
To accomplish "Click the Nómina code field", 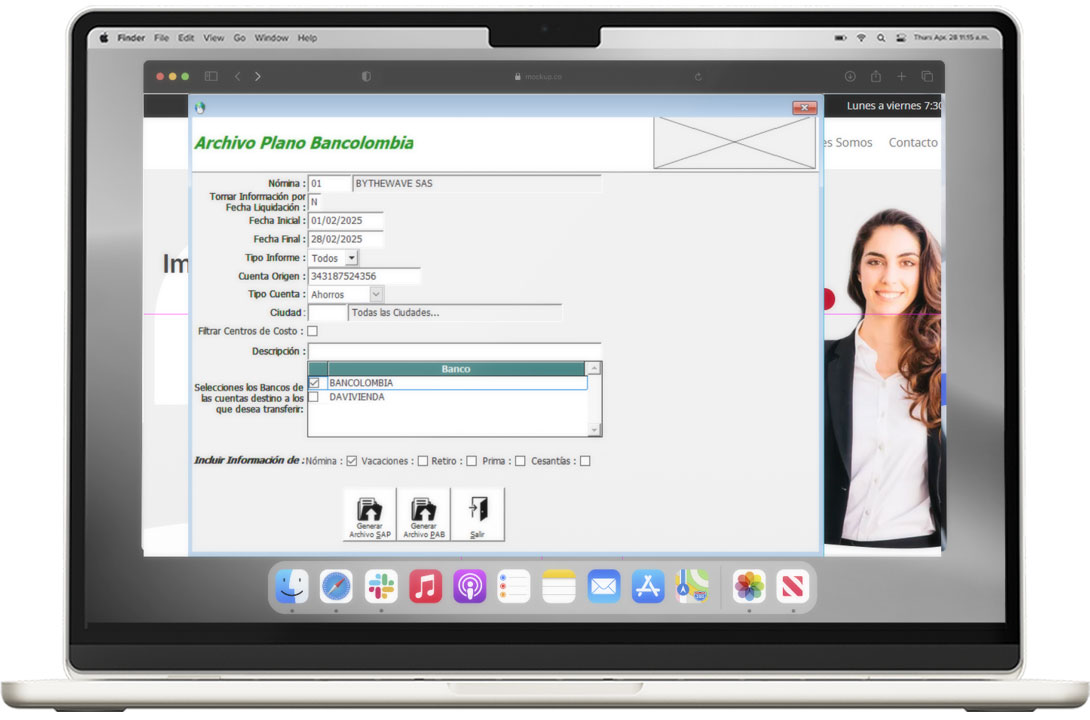I will pos(330,183).
